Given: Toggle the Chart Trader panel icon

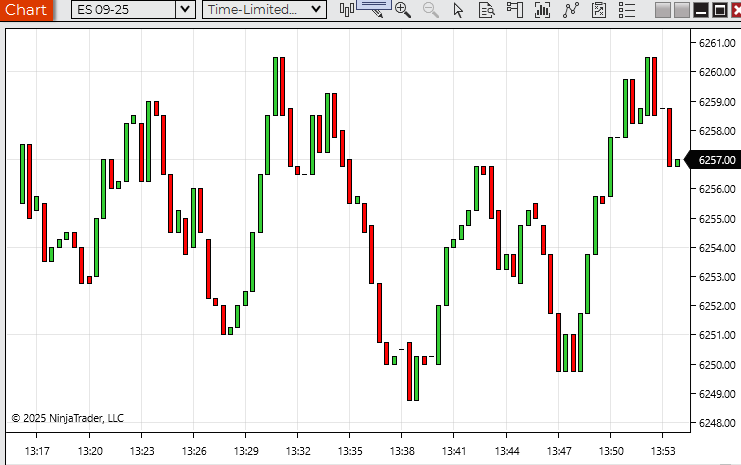Looking at the screenshot, I should 514,10.
